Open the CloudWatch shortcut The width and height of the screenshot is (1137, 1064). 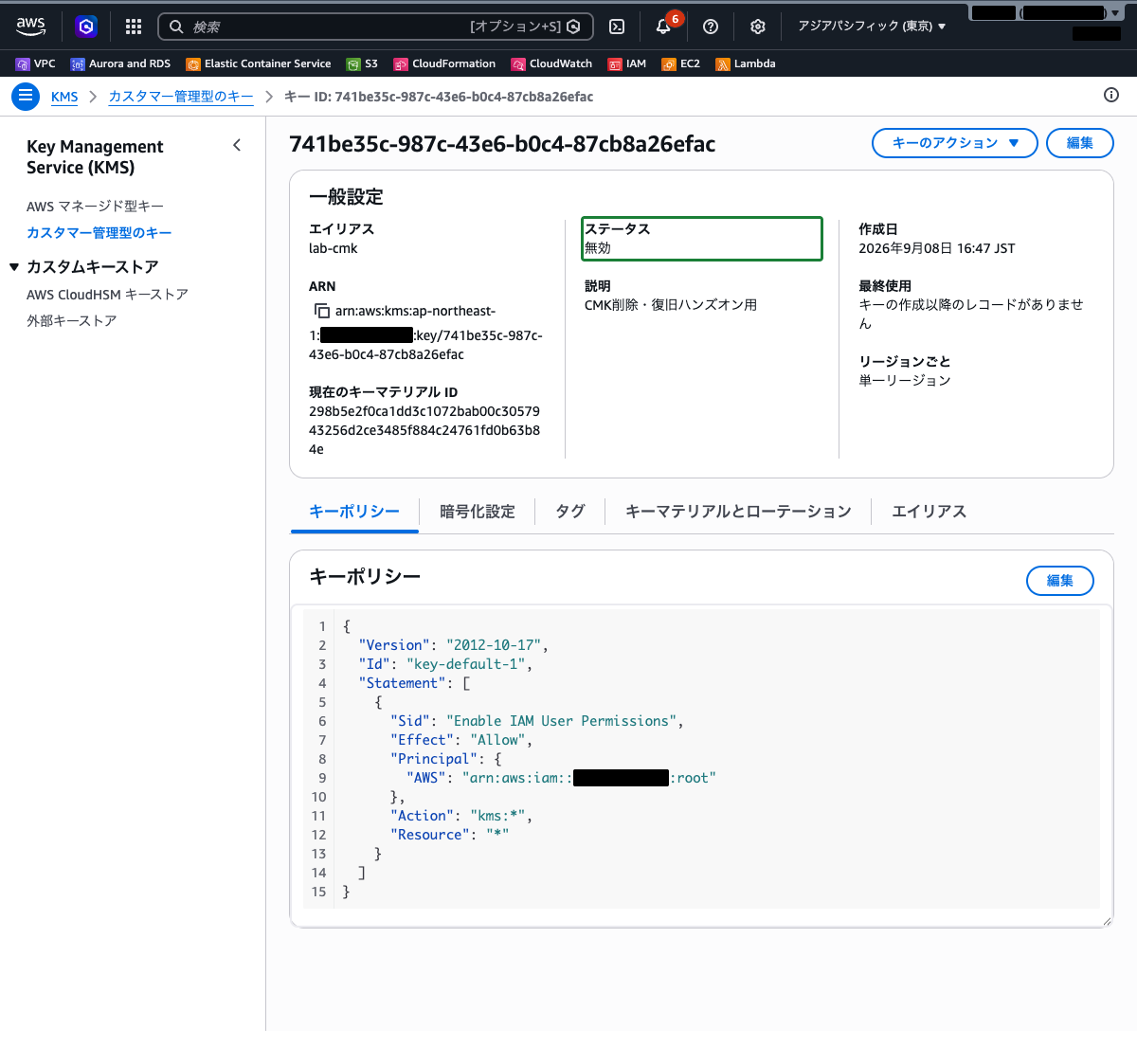tap(551, 63)
